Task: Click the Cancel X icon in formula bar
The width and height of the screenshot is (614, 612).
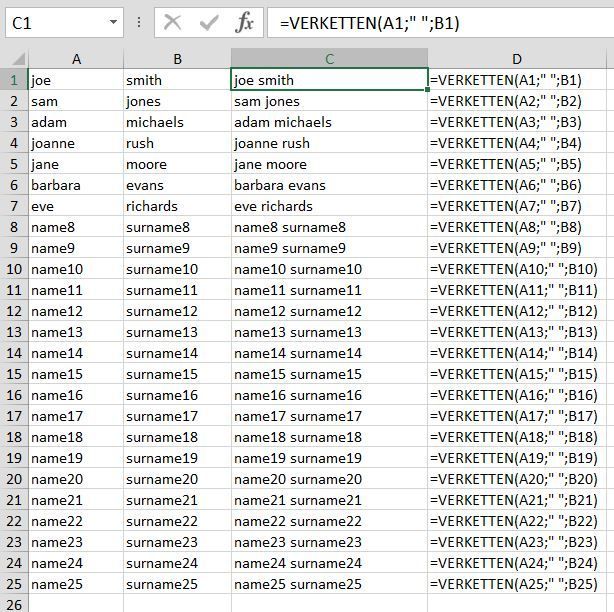Action: (172, 22)
